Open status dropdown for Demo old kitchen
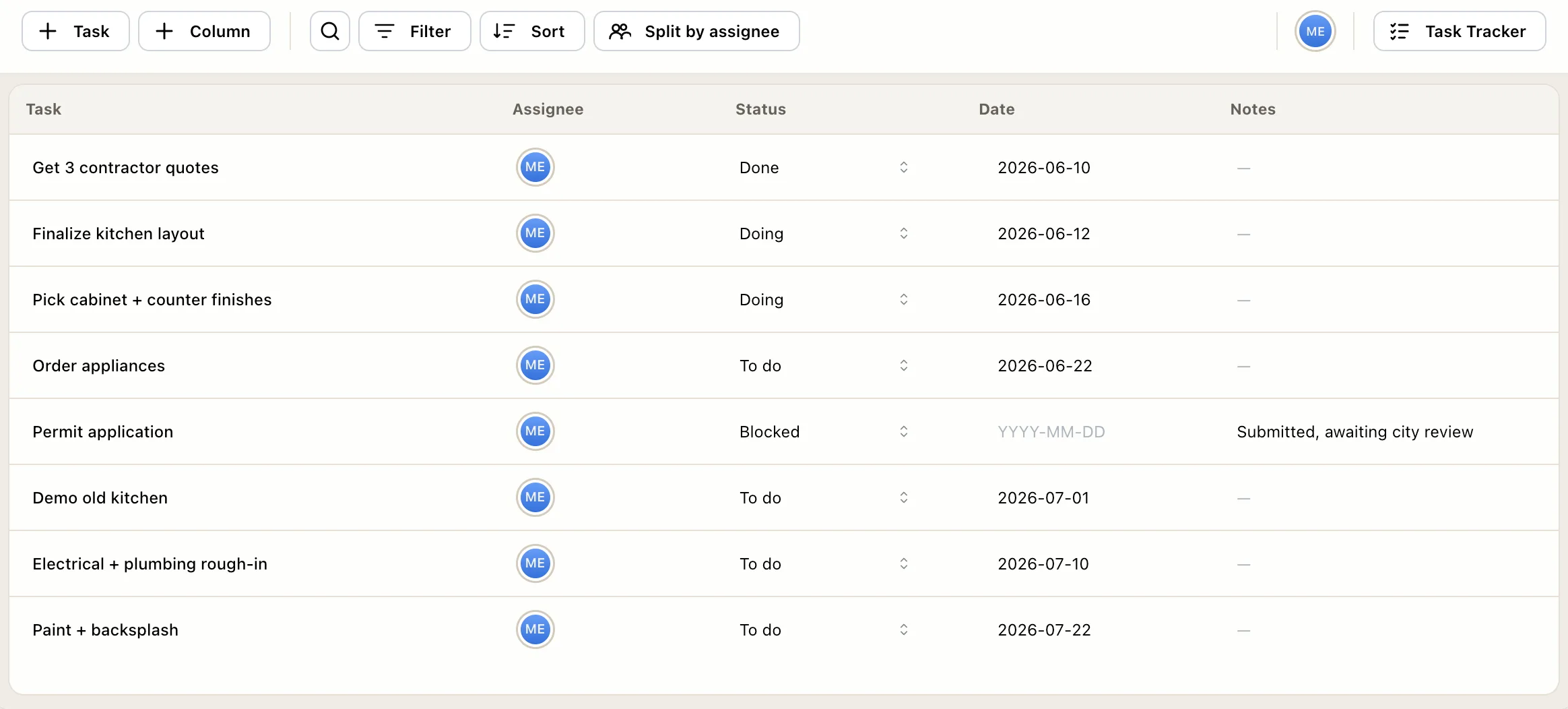Screen dimensions: 1568x709 coord(824,497)
